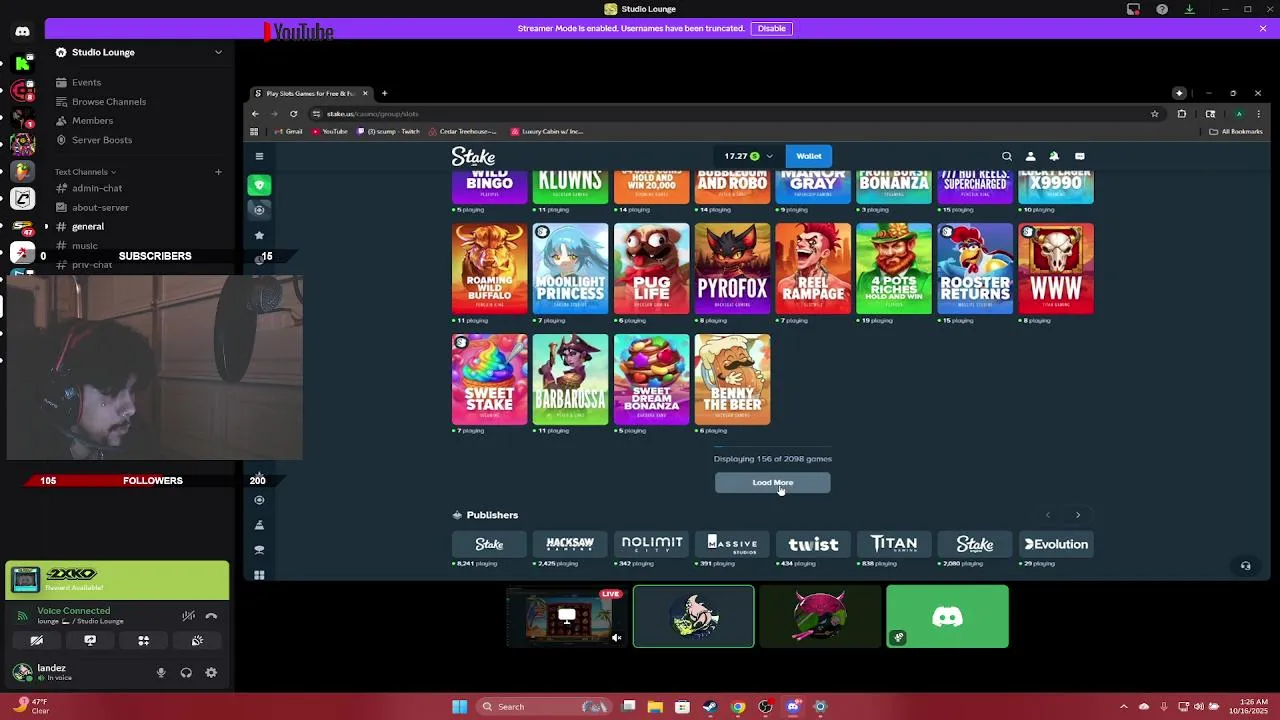This screenshot has width=1280, height=720.
Task: Select the general channel
Action: click(x=88, y=226)
